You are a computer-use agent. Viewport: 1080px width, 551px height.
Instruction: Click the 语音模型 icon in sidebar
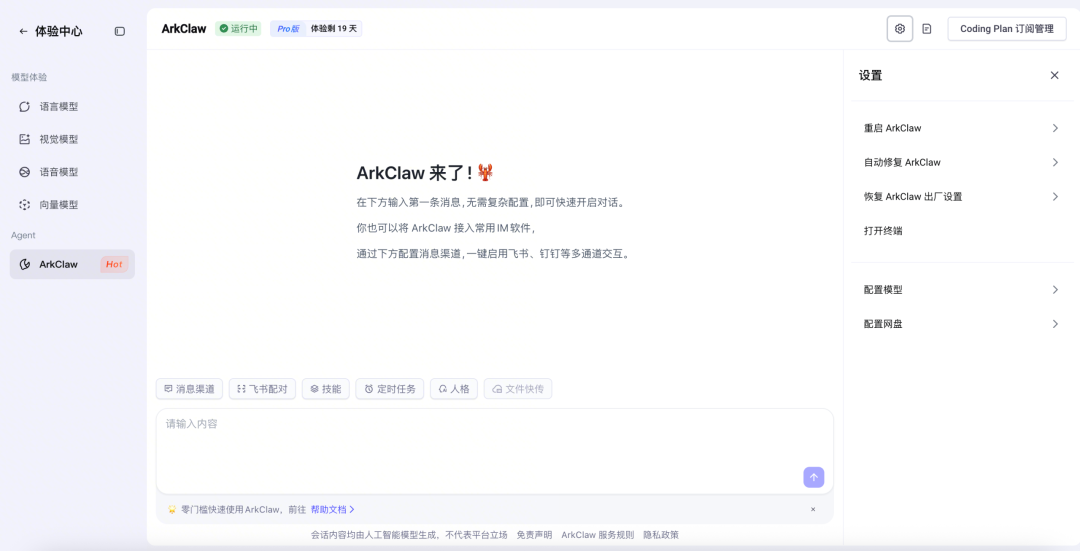tap(25, 171)
